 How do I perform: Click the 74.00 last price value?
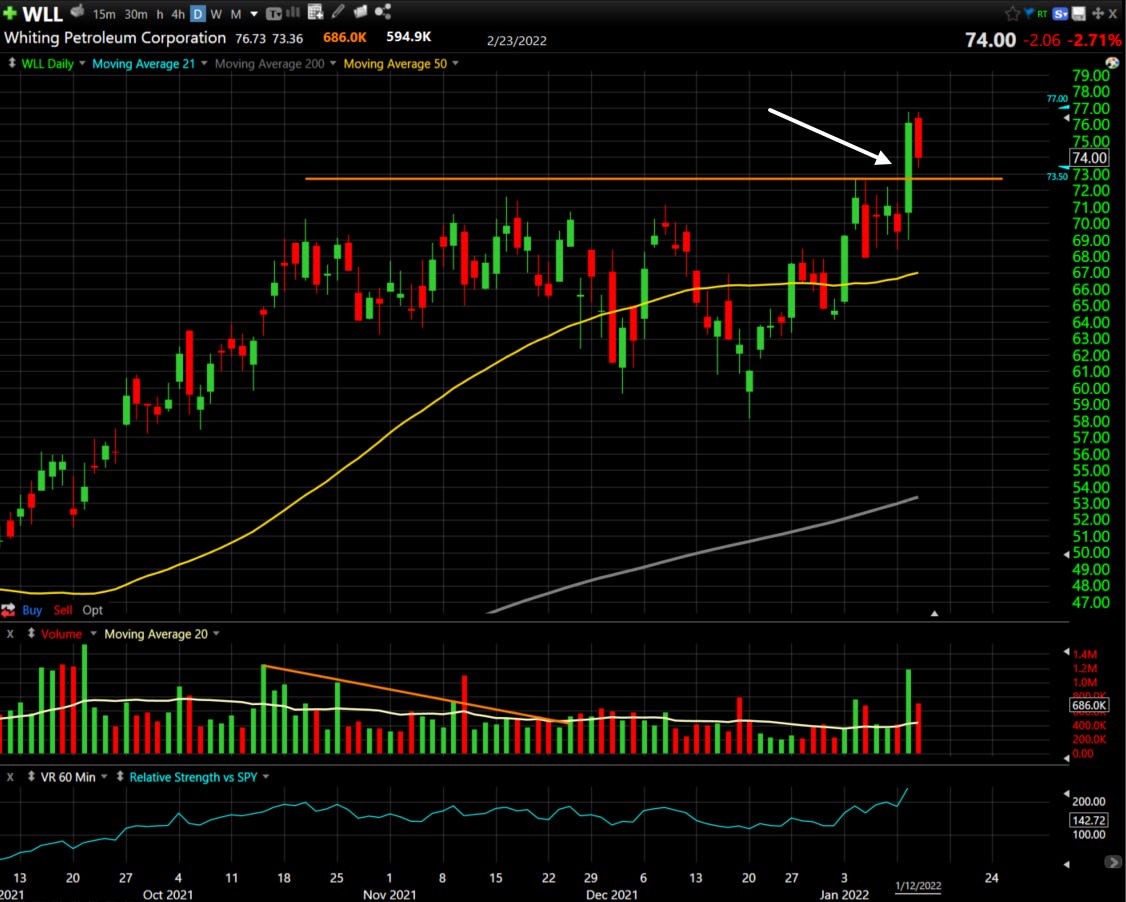[x=990, y=39]
